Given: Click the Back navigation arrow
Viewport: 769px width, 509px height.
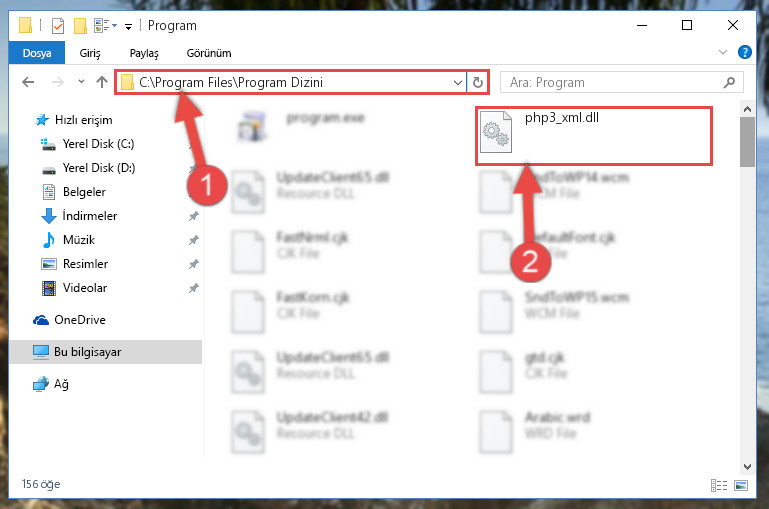Looking at the screenshot, I should 28,82.
